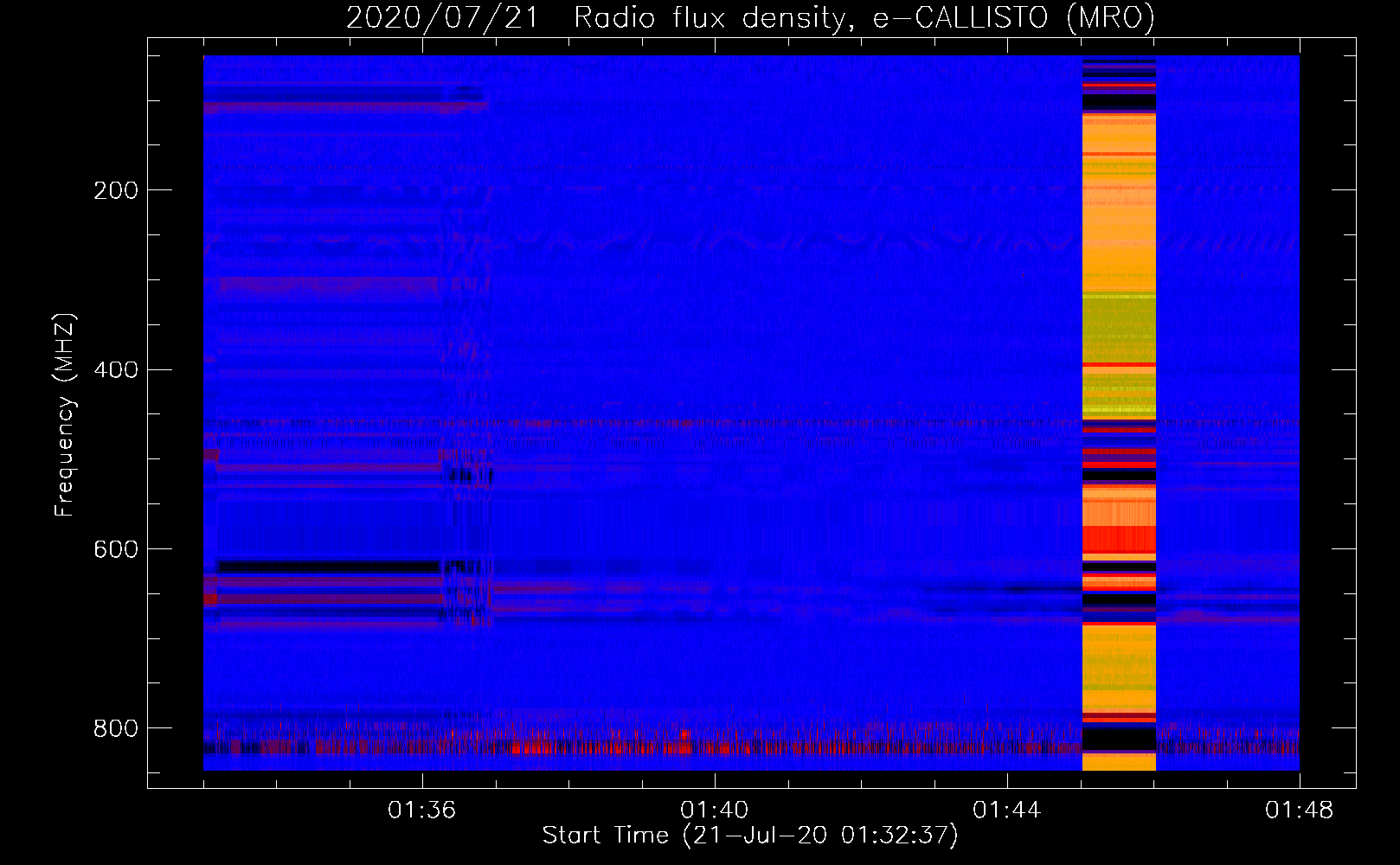Click the 400 frequency tick label
1400x865 pixels.
116,370
